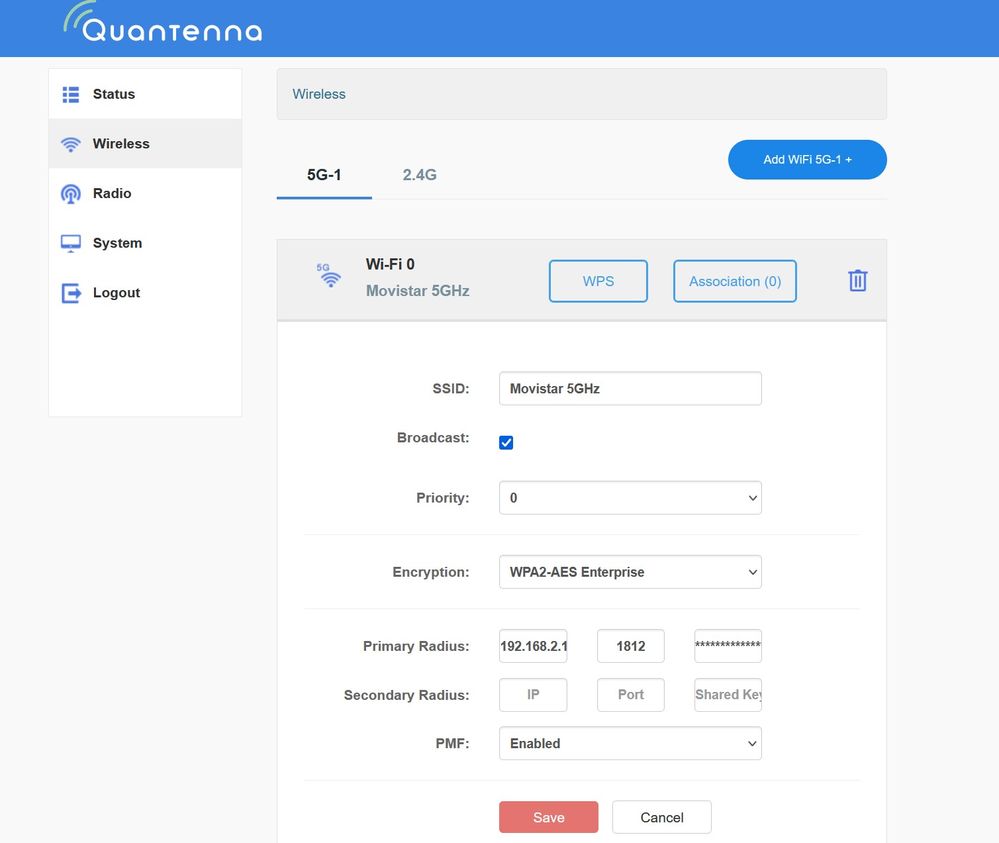The width and height of the screenshot is (999, 843).
Task: Click the Secondary Radius IP field
Action: pos(533,695)
